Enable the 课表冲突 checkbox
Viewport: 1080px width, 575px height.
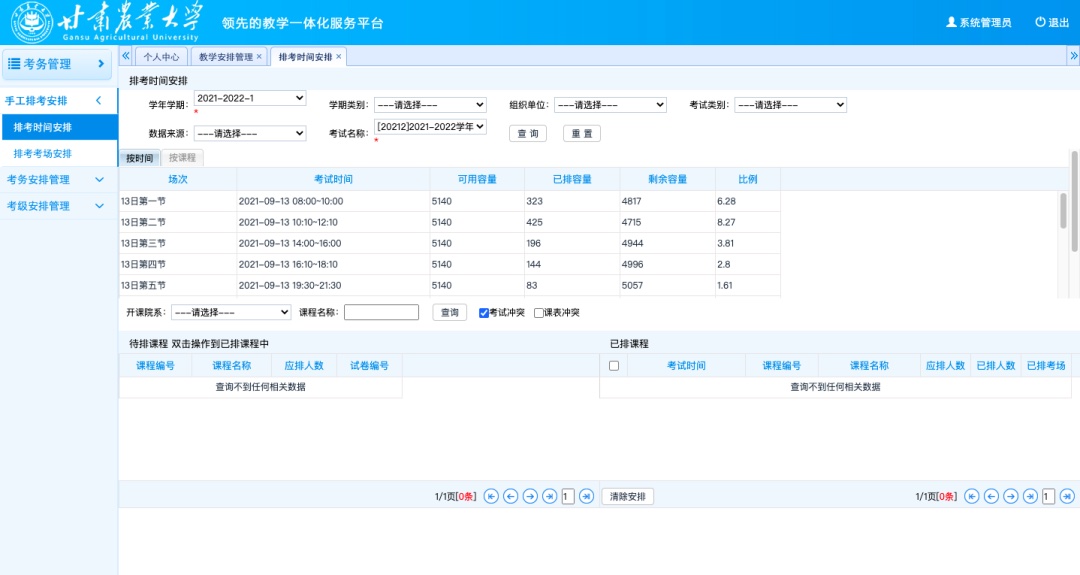(x=539, y=313)
